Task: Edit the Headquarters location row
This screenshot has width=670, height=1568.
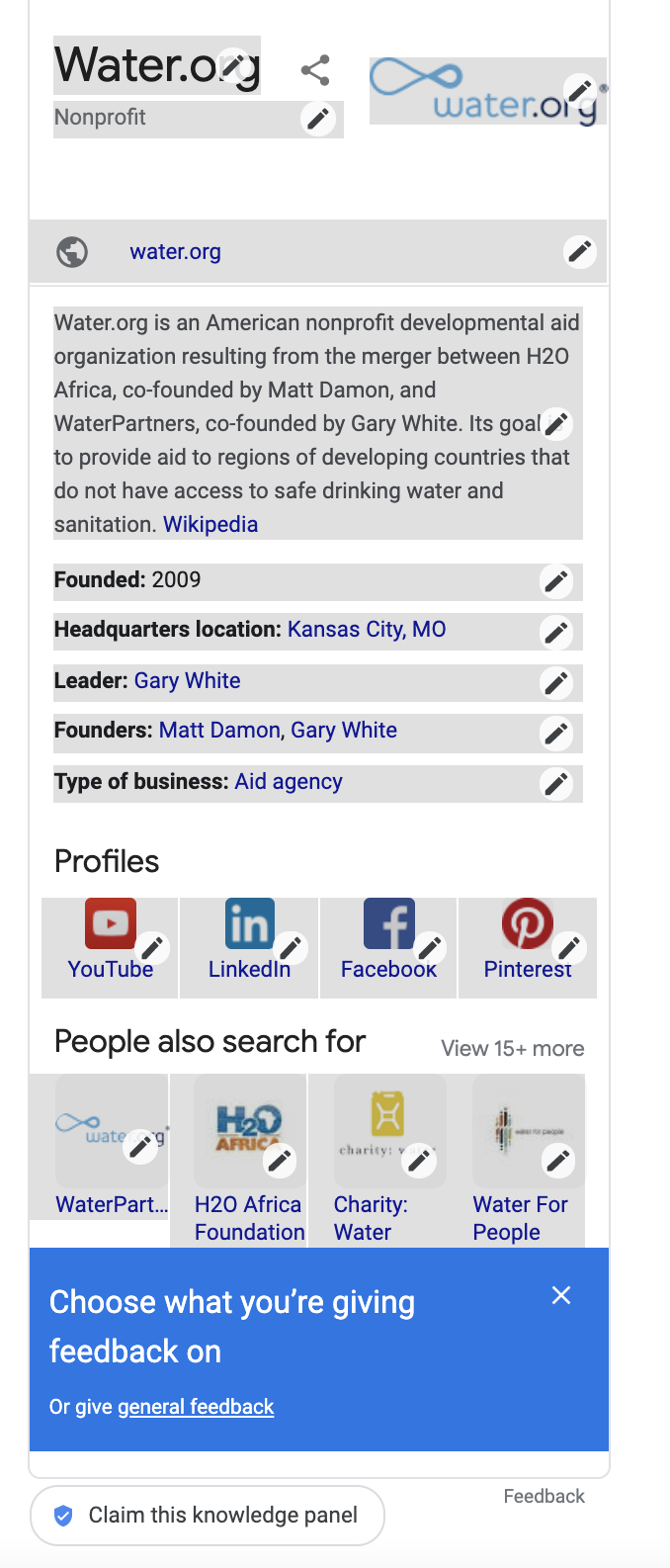Action: pyautogui.click(x=556, y=632)
